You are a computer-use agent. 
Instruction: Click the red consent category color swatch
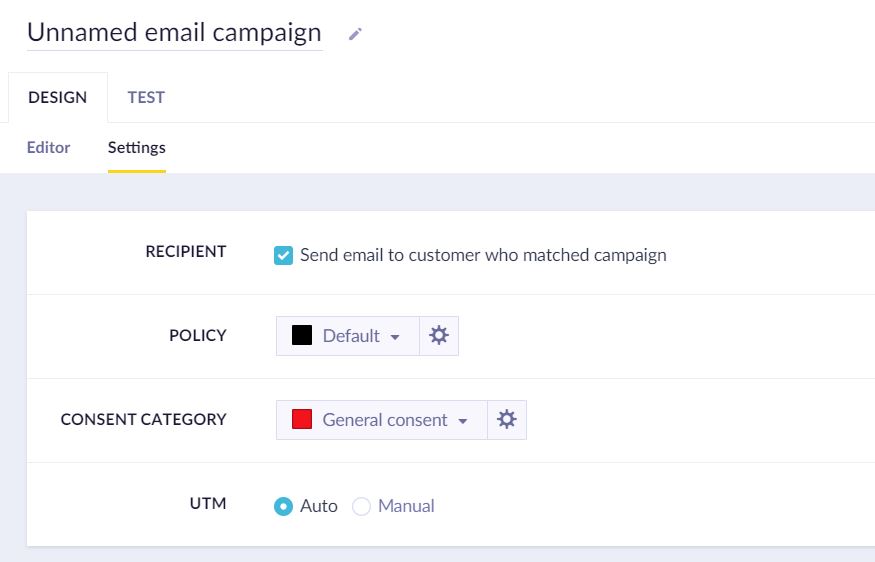(x=302, y=420)
